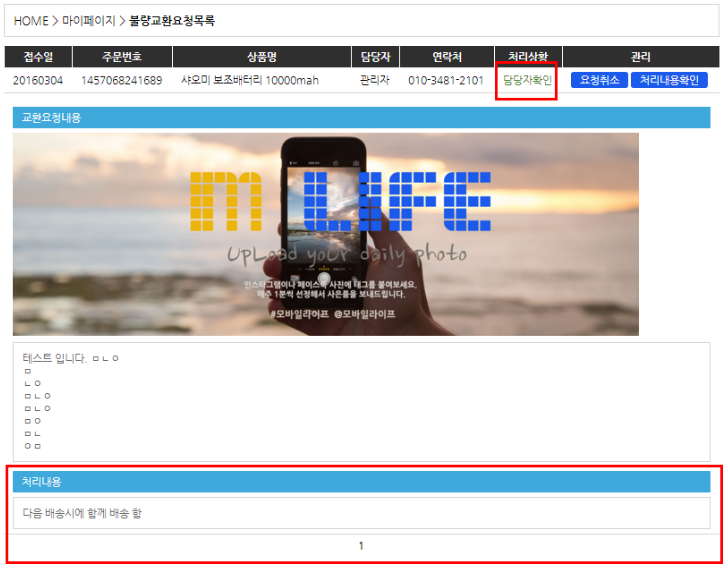Click the 처리내용확인 button
Image resolution: width=727 pixels, height=568 pixels.
click(x=669, y=80)
